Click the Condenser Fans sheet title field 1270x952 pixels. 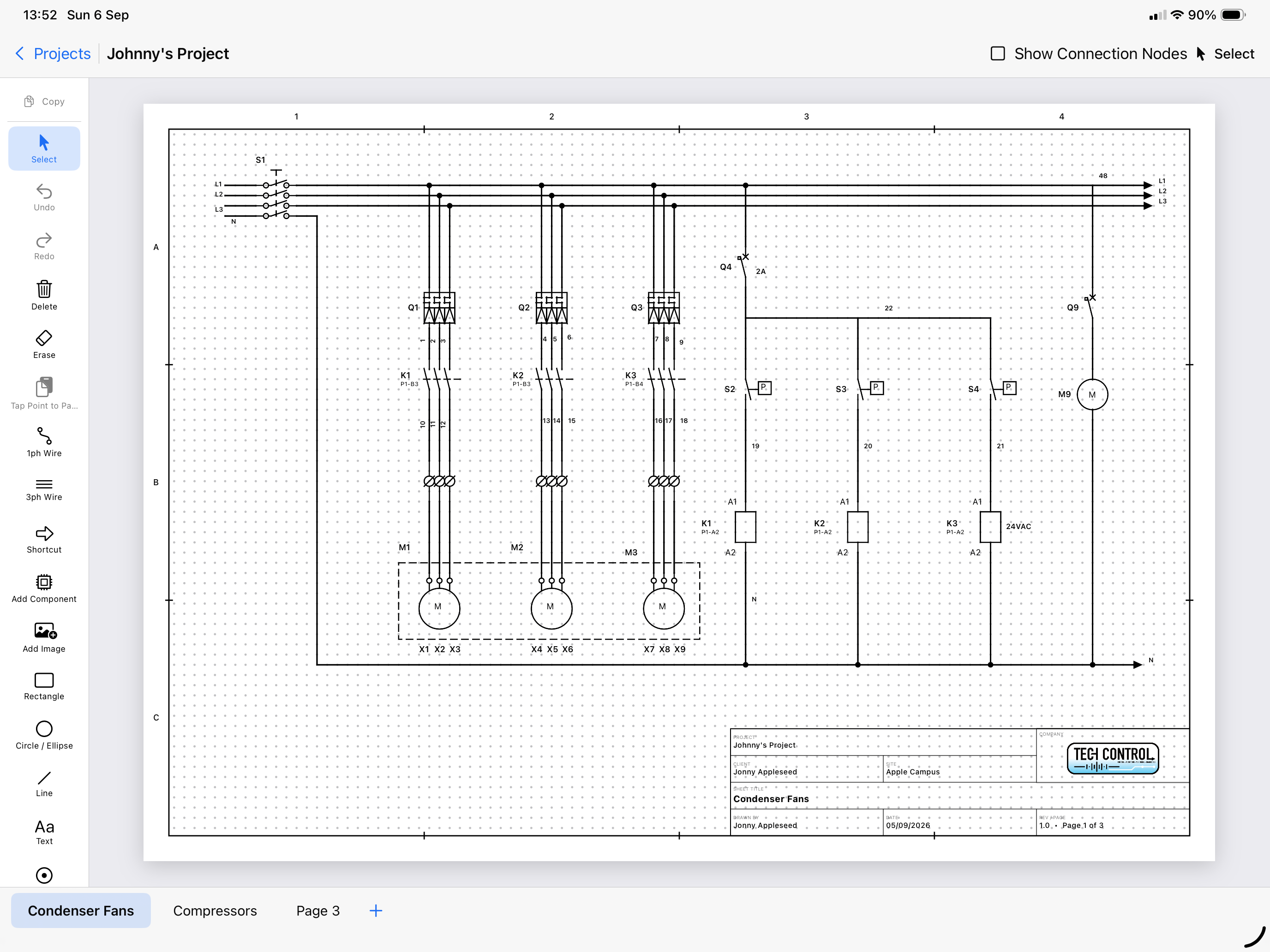click(x=959, y=796)
